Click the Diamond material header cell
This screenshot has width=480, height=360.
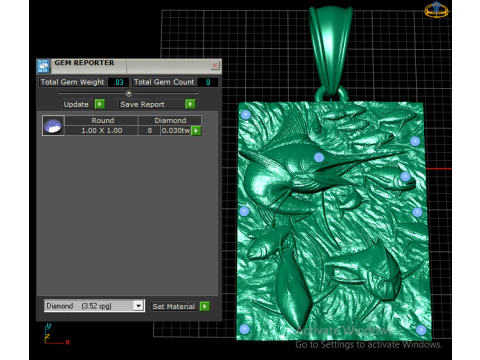click(170, 120)
